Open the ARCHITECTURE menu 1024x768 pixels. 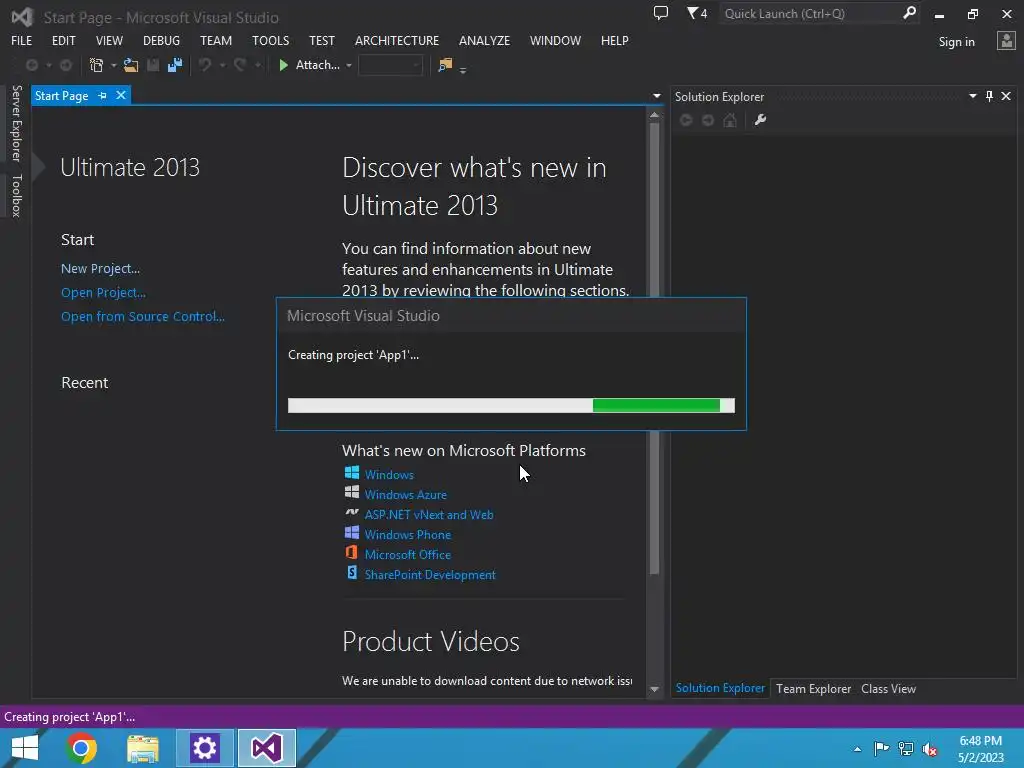397,40
